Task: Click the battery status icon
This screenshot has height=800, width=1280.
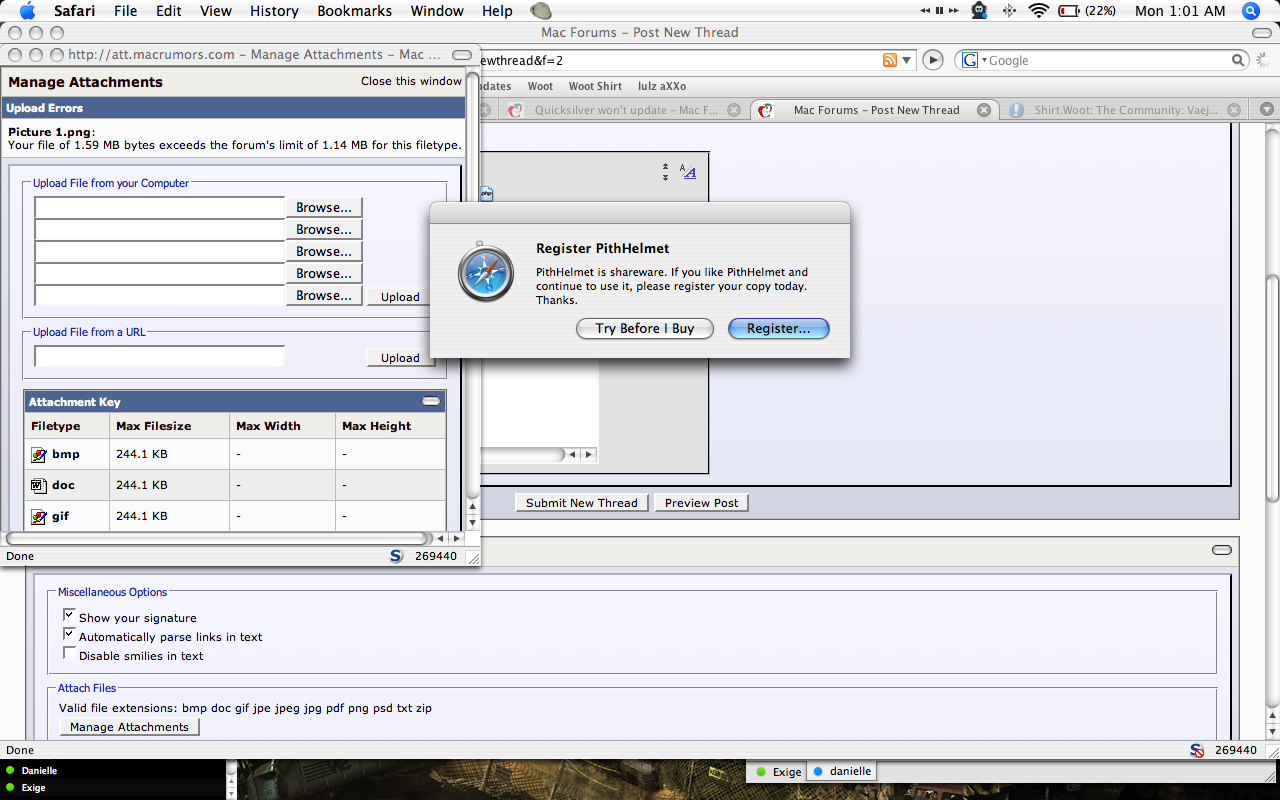Action: 1068,11
